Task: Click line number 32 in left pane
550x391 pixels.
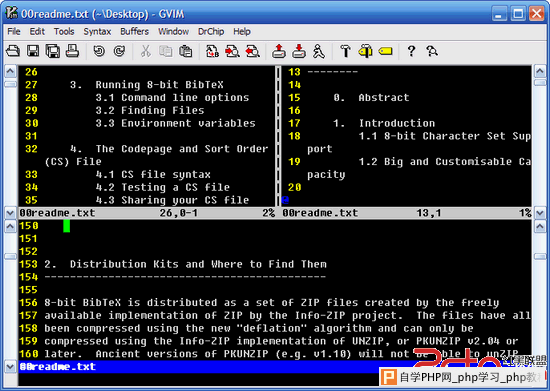Action: (31, 149)
